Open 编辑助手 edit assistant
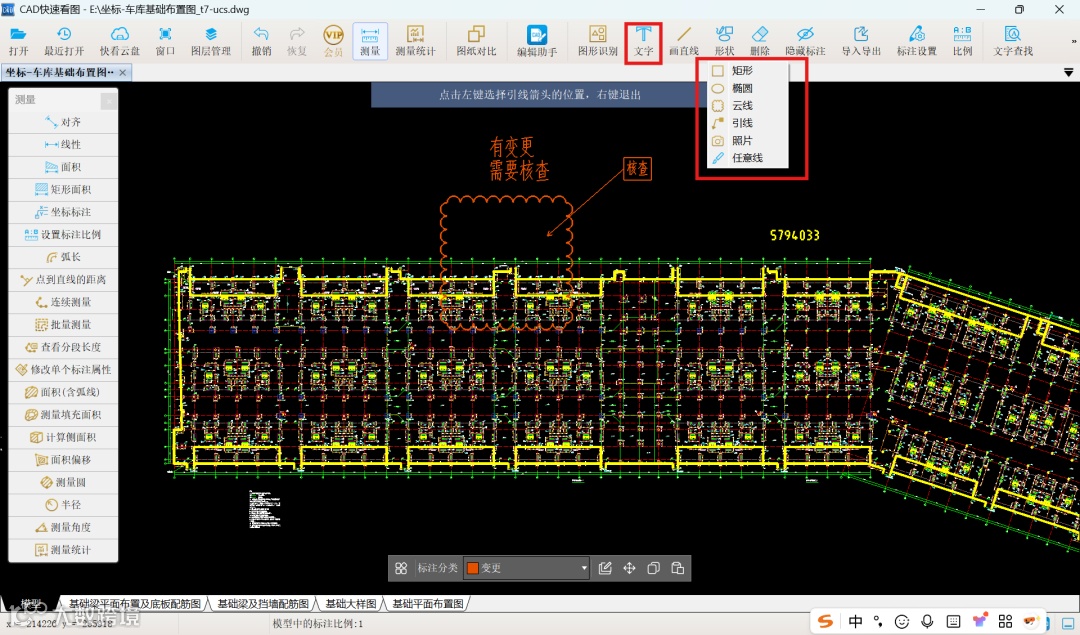The width and height of the screenshot is (1080, 635). [x=537, y=41]
